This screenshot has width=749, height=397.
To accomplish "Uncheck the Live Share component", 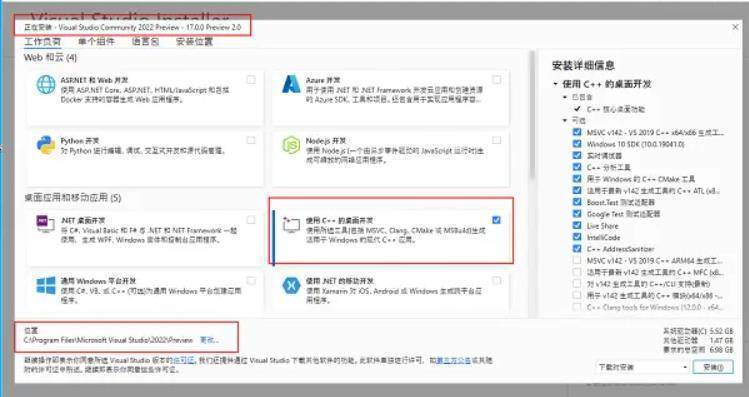I will pyautogui.click(x=577, y=225).
